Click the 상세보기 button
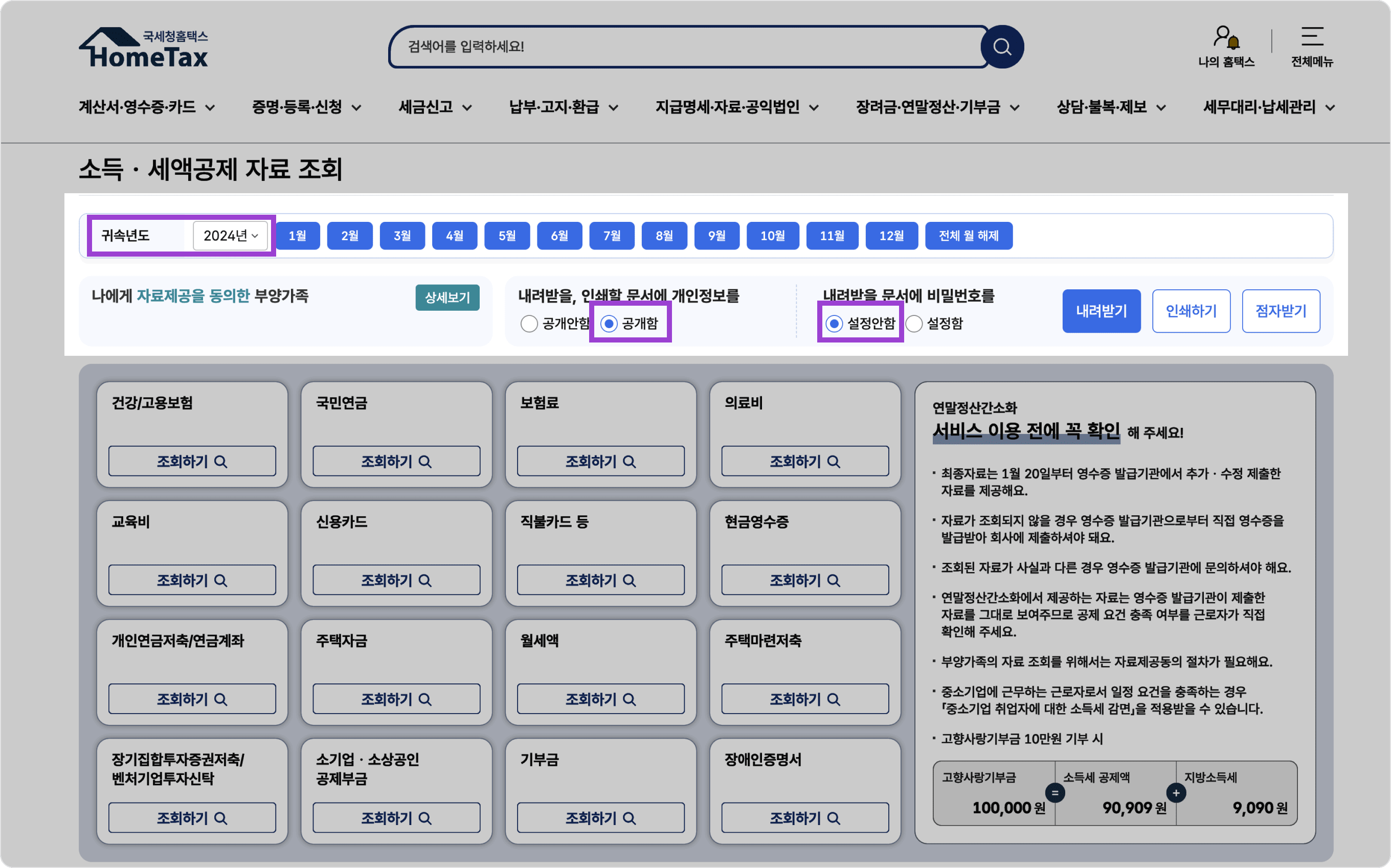Image resolution: width=1391 pixels, height=868 pixels. 447,298
